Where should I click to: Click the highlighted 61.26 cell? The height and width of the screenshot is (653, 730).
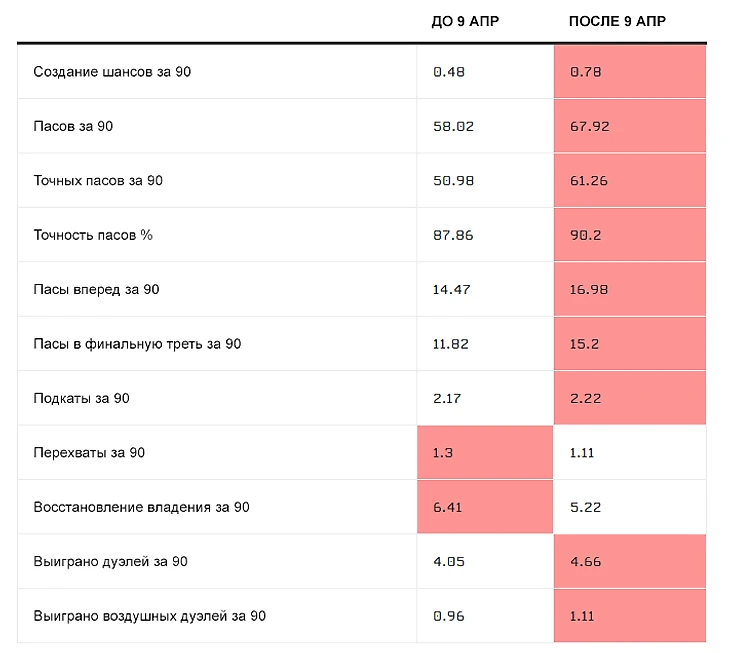pos(630,181)
